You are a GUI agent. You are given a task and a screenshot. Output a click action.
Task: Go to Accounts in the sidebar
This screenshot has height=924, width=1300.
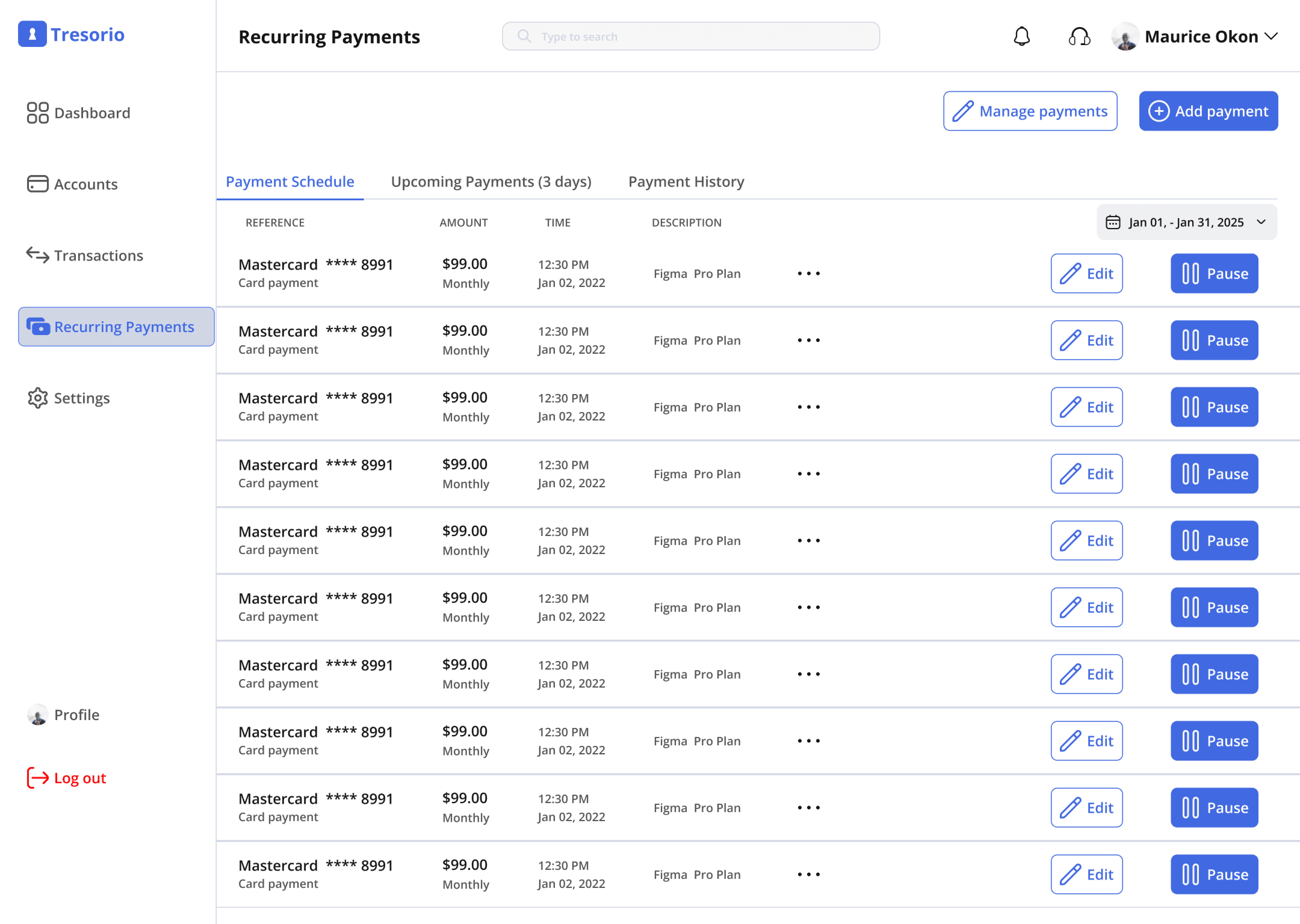click(x=72, y=184)
